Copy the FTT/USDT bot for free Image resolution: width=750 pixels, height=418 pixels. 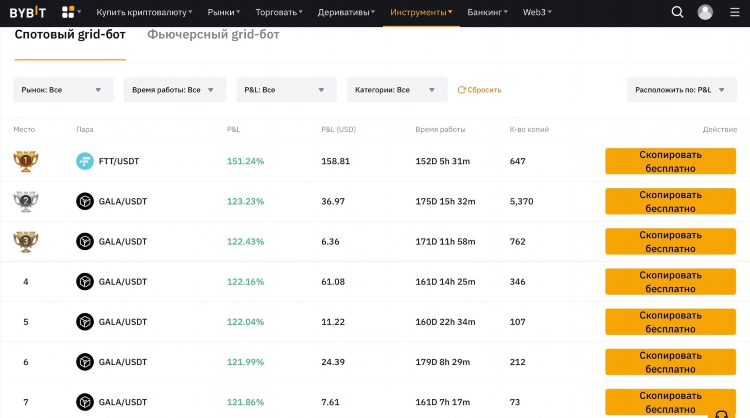670,161
